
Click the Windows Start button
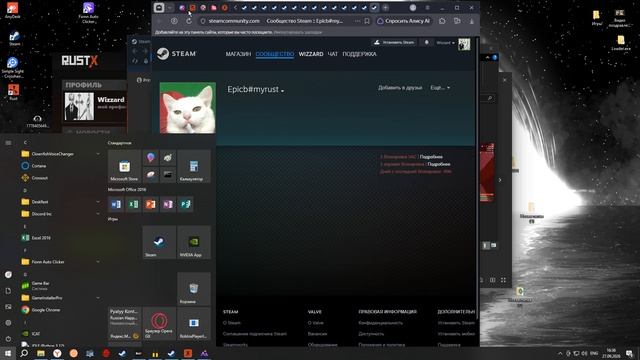tap(8, 353)
